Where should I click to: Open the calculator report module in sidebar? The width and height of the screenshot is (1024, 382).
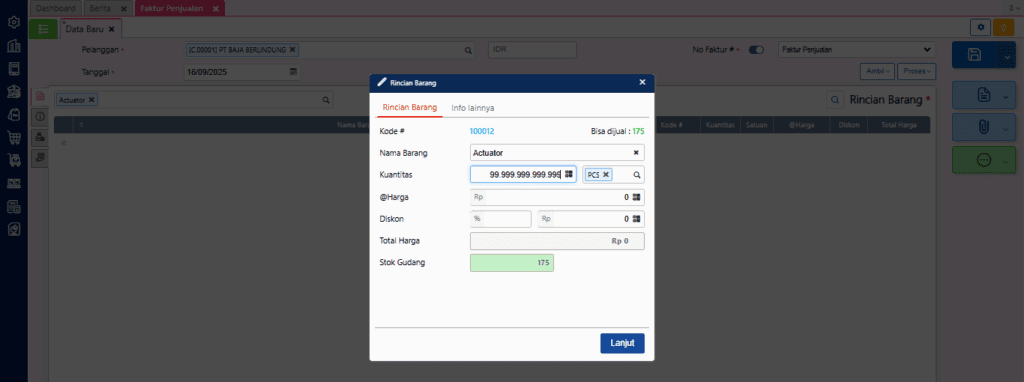click(13, 206)
